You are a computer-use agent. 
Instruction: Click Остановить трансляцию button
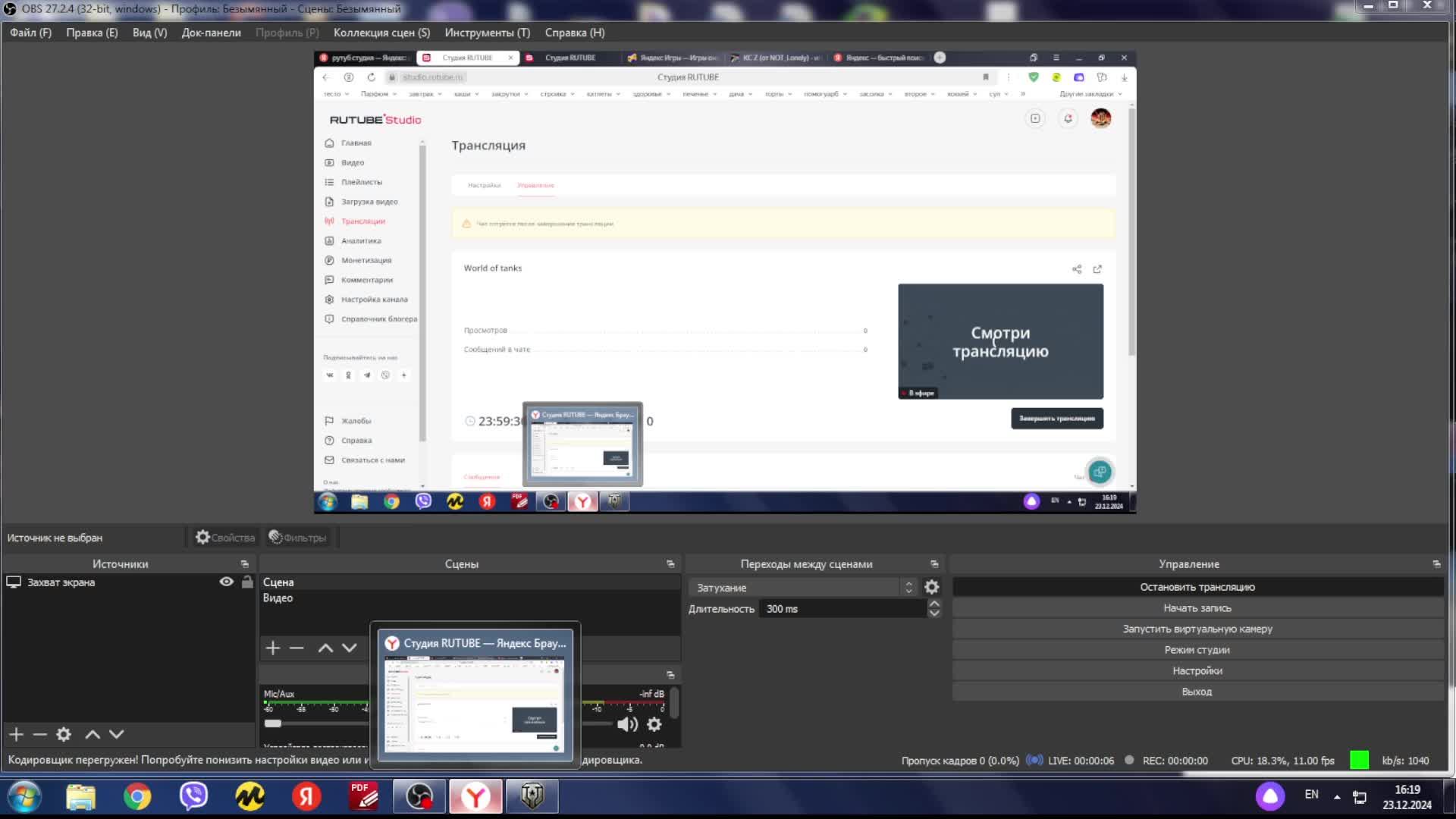coord(1197,587)
